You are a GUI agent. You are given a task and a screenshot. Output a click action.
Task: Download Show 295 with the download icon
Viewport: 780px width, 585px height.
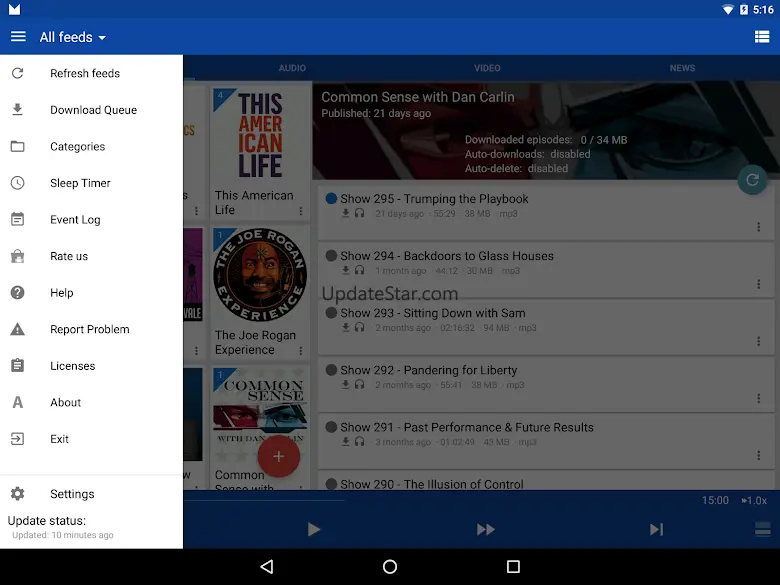[345, 213]
